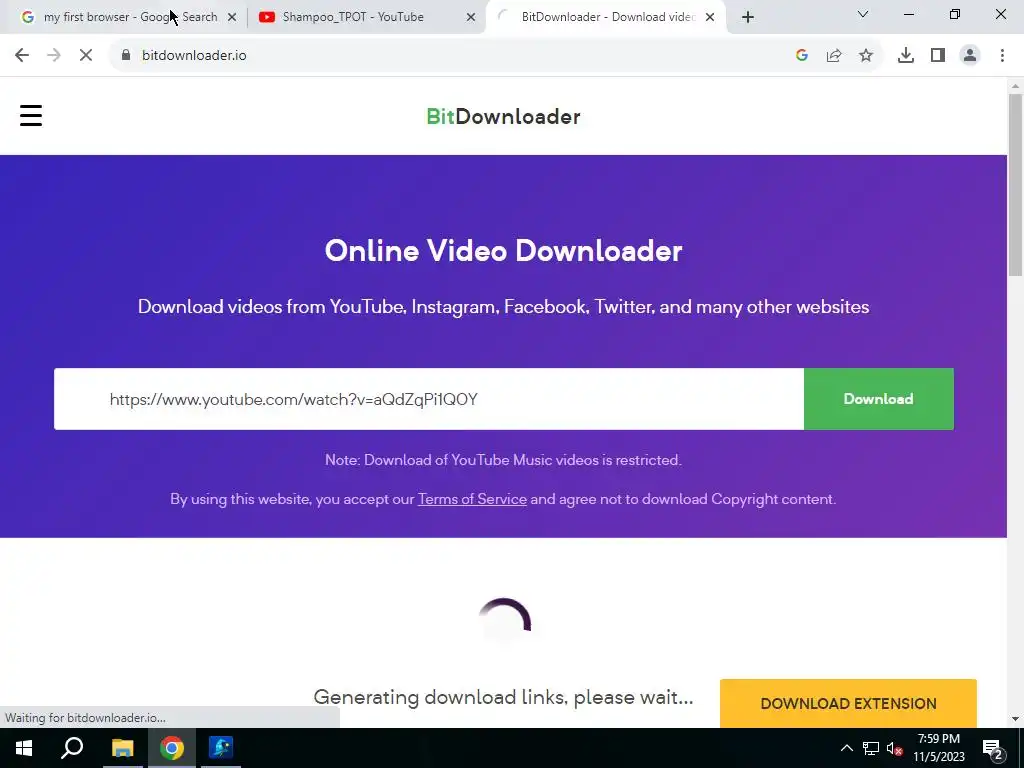
Task: Stop loading the page
Action: pos(86,56)
